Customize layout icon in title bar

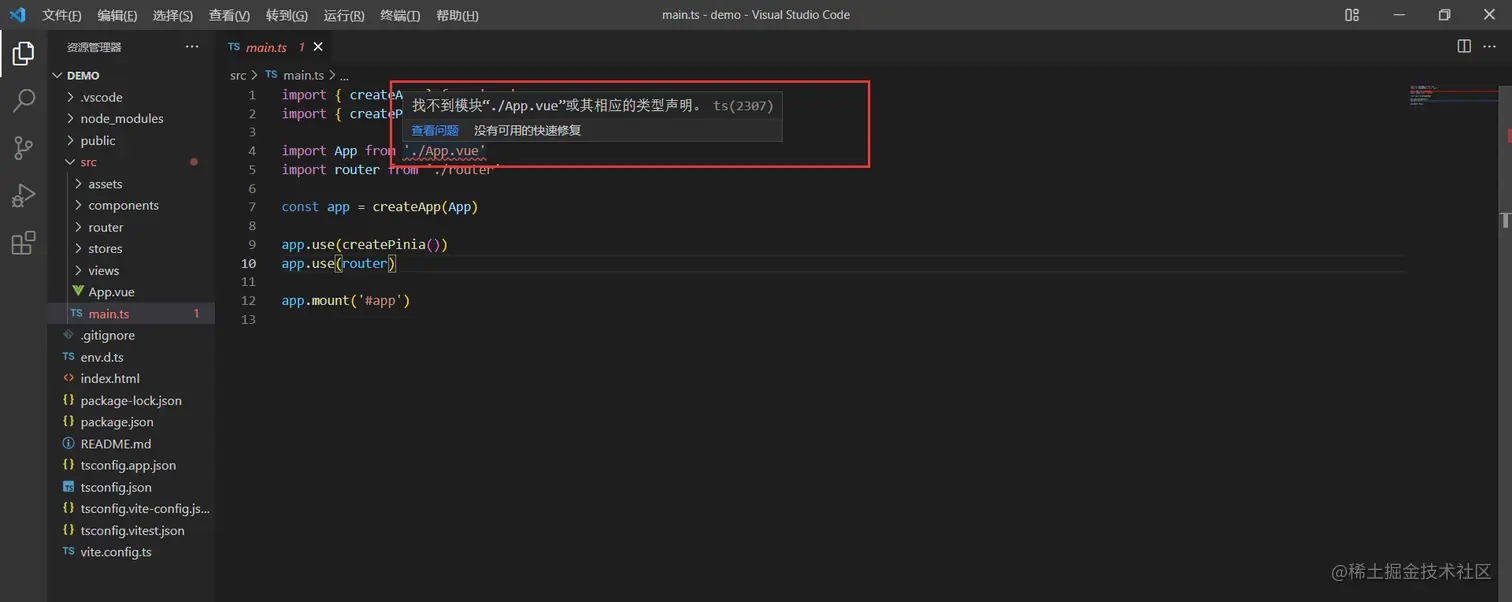pyautogui.click(x=1352, y=15)
